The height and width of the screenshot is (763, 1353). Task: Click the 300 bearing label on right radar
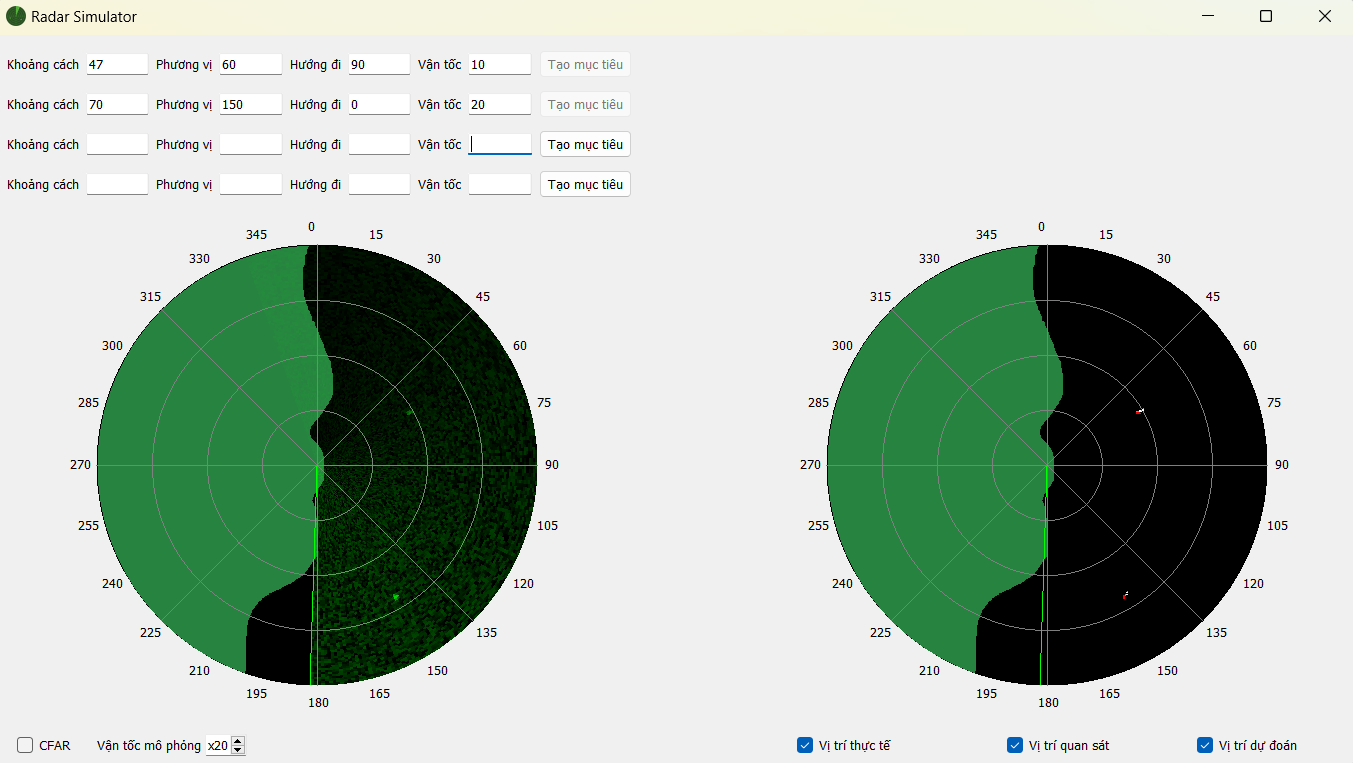point(842,346)
